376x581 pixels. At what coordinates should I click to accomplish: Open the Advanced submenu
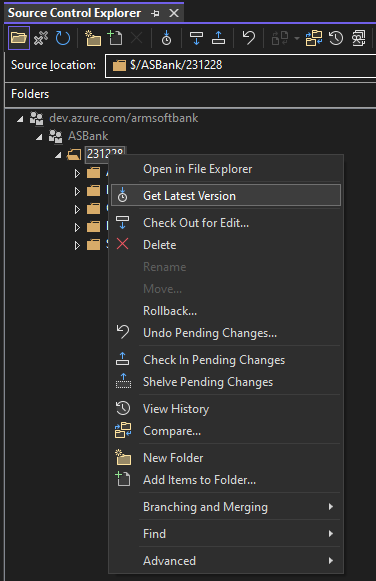(x=226, y=561)
